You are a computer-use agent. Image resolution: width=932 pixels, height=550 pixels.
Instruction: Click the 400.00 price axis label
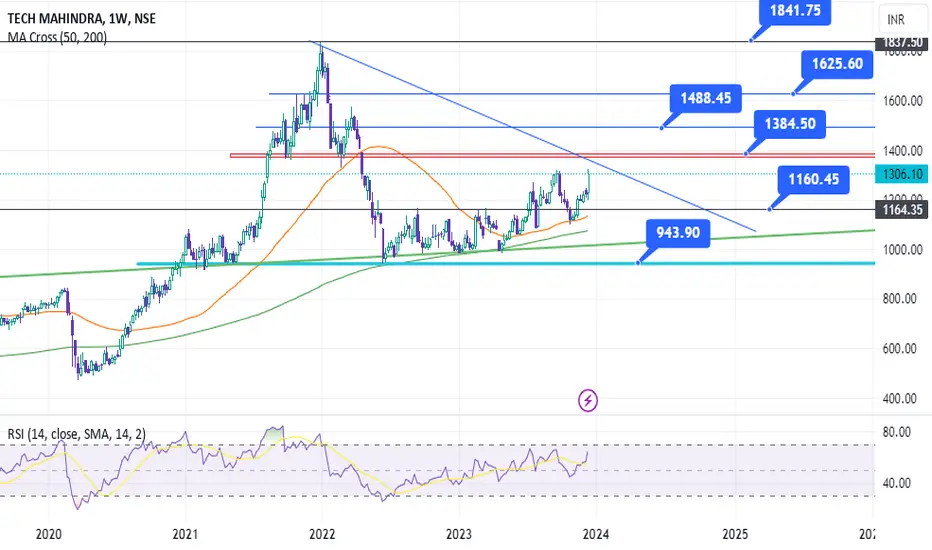899,399
